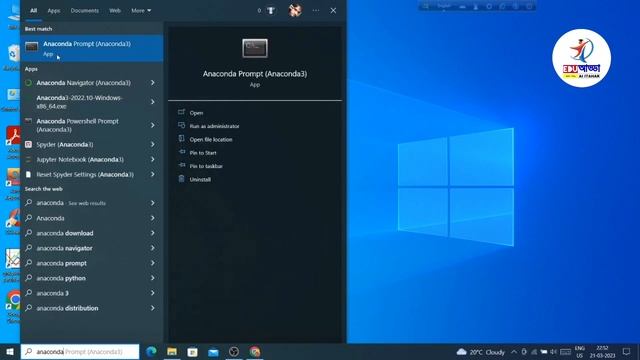
Task: Click Pin to taskbar action
Action: point(206,166)
